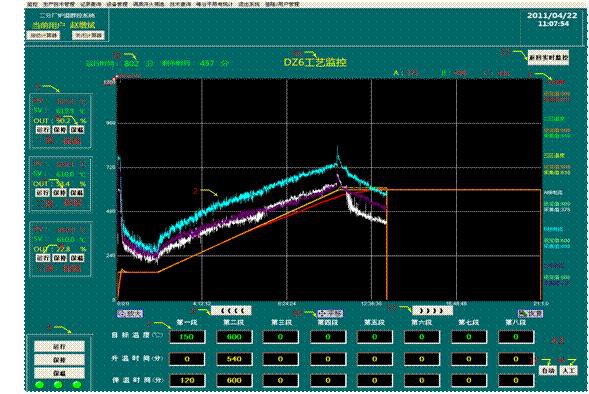
Task: Open the 生产技术管理 menu
Action: click(x=59, y=4)
